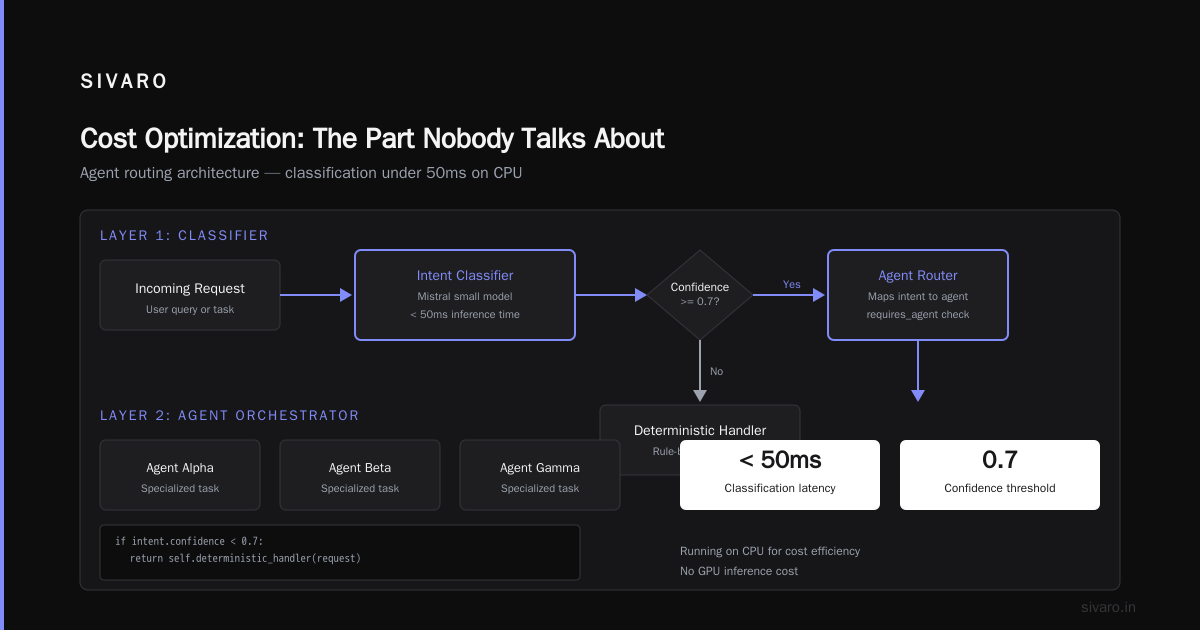The image size is (1200, 630).
Task: Select the Incoming Request box
Action: (x=190, y=295)
